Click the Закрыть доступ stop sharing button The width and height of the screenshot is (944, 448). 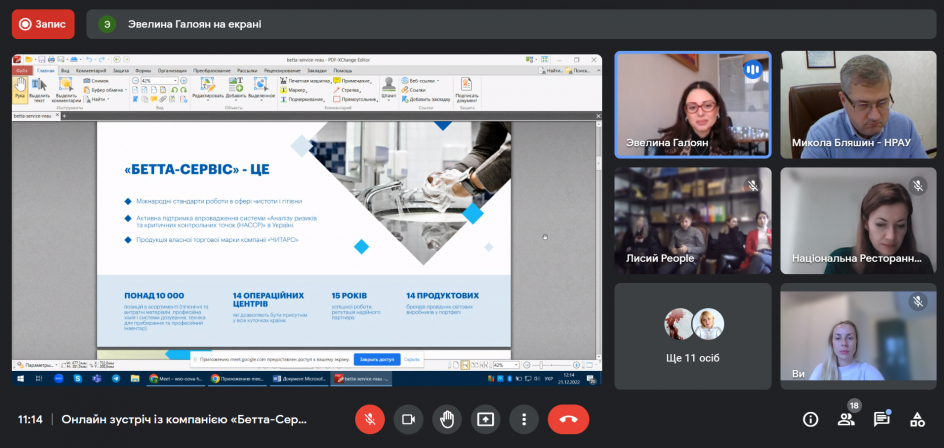[376, 359]
